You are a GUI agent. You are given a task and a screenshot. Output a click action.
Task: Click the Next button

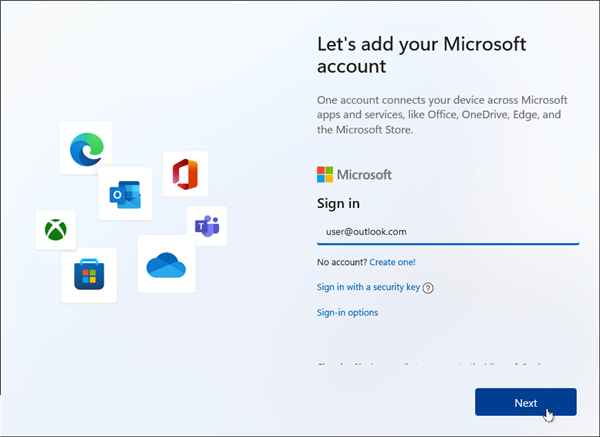526,402
